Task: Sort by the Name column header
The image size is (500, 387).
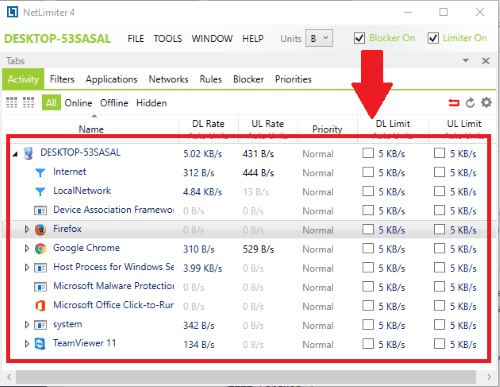Action: tap(91, 129)
